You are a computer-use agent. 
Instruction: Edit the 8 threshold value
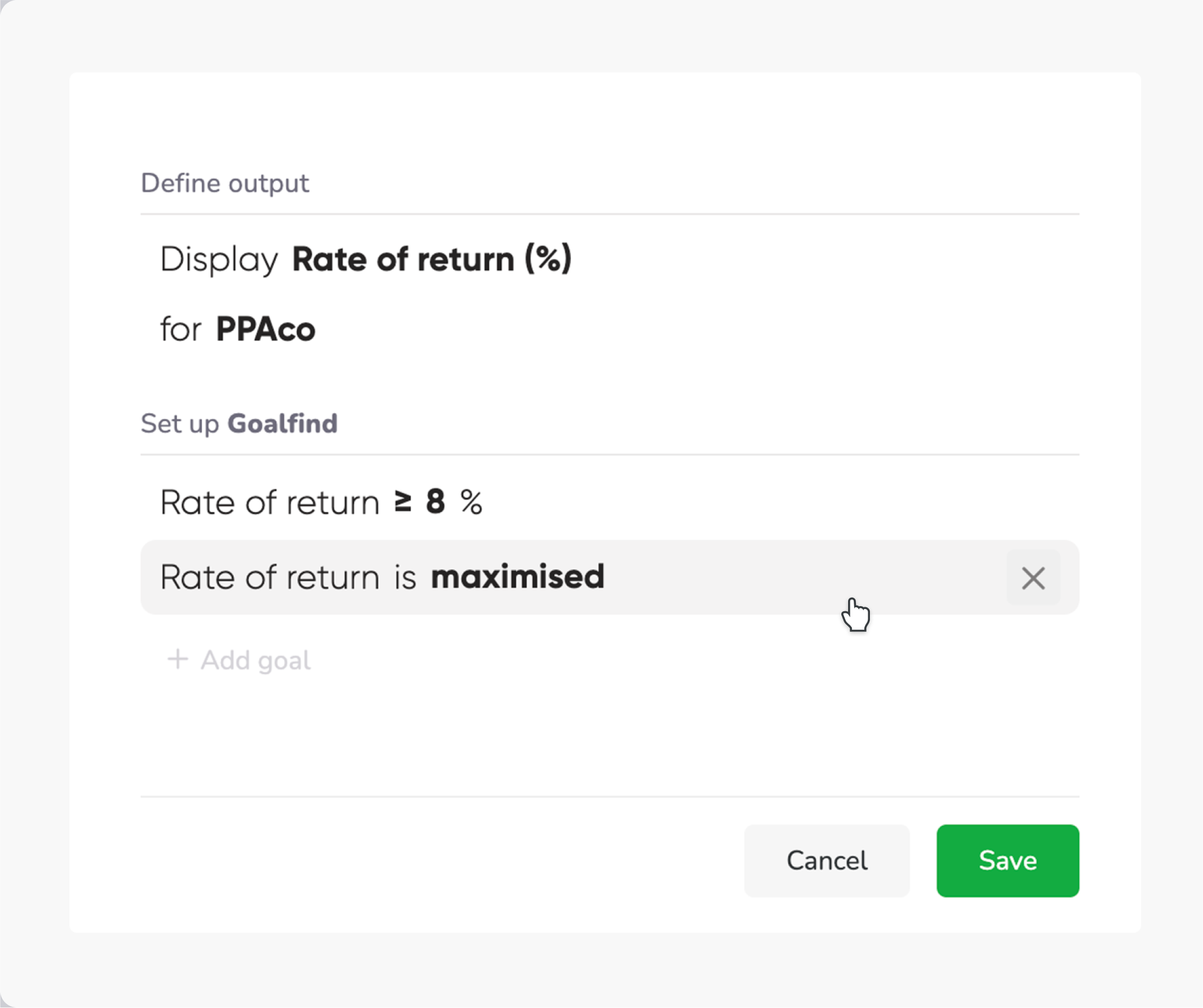[x=436, y=501]
